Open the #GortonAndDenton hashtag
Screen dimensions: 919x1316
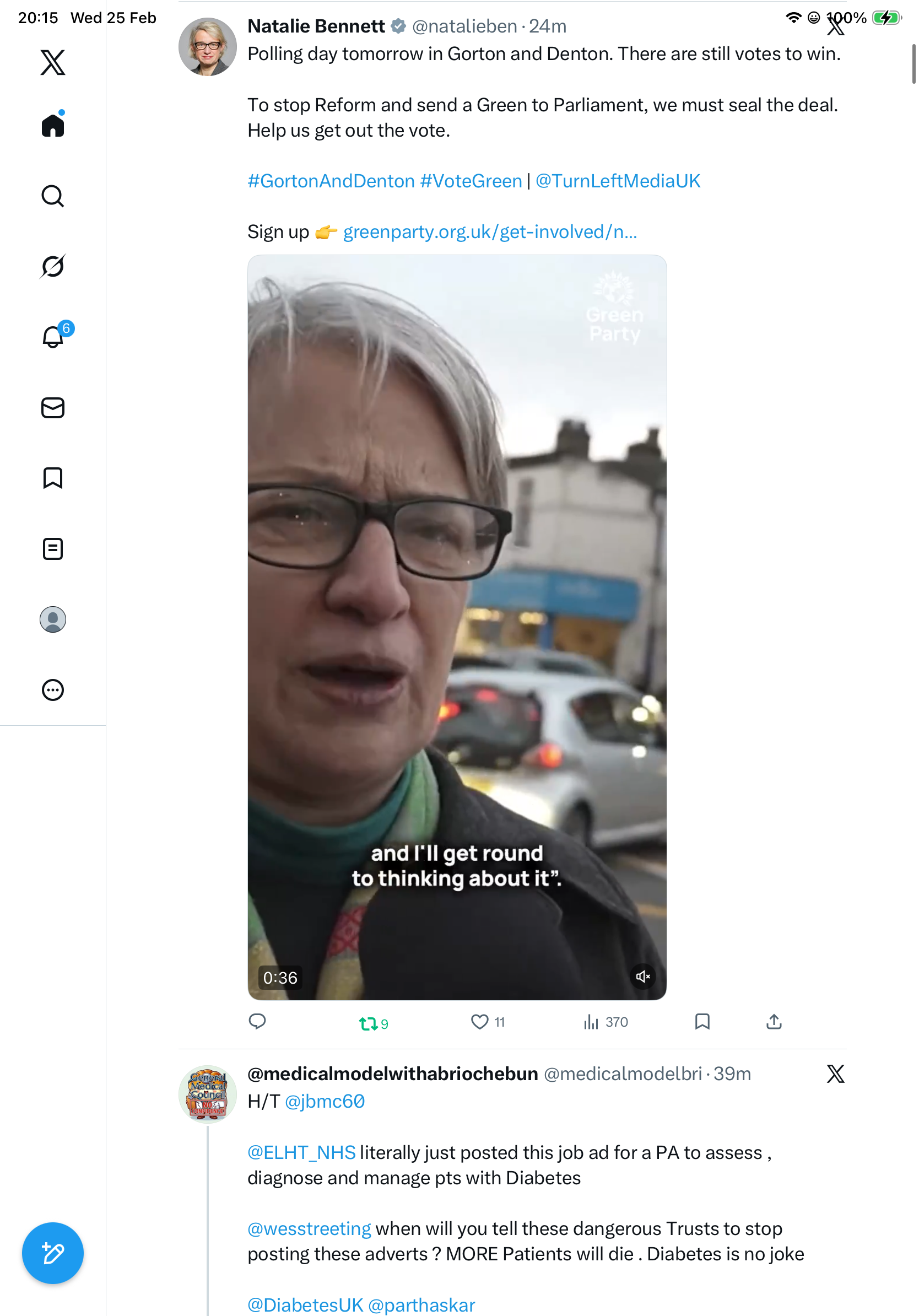click(331, 181)
